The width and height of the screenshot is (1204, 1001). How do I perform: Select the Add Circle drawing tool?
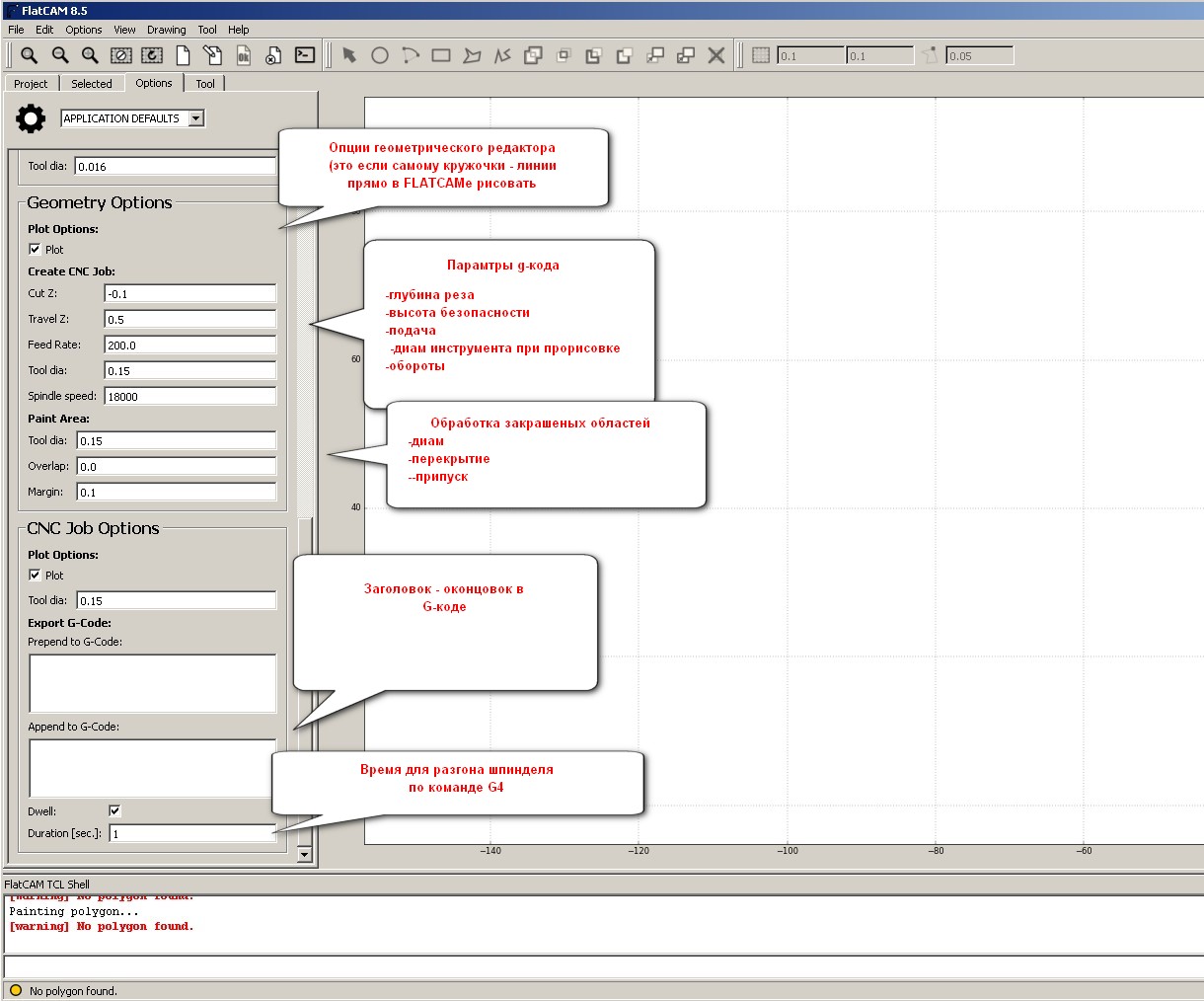(x=380, y=55)
